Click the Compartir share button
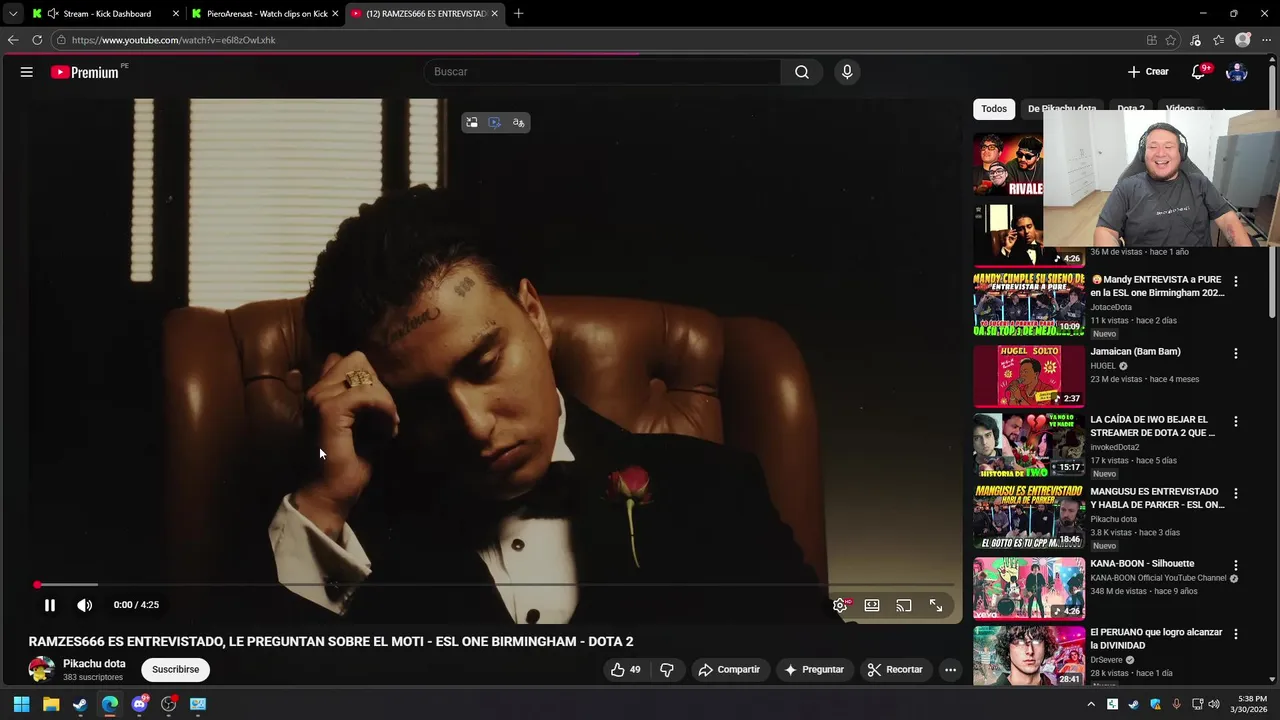This screenshot has width=1280, height=720. point(729,670)
